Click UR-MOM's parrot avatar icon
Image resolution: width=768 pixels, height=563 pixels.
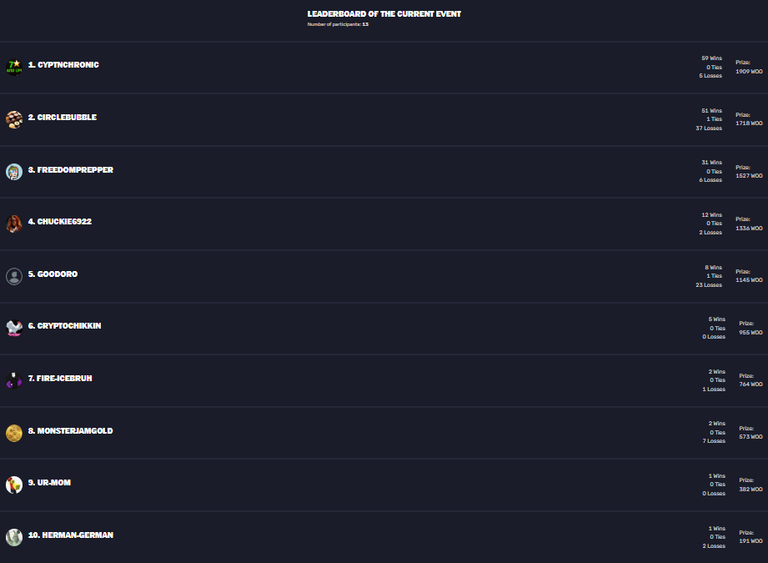click(x=14, y=485)
